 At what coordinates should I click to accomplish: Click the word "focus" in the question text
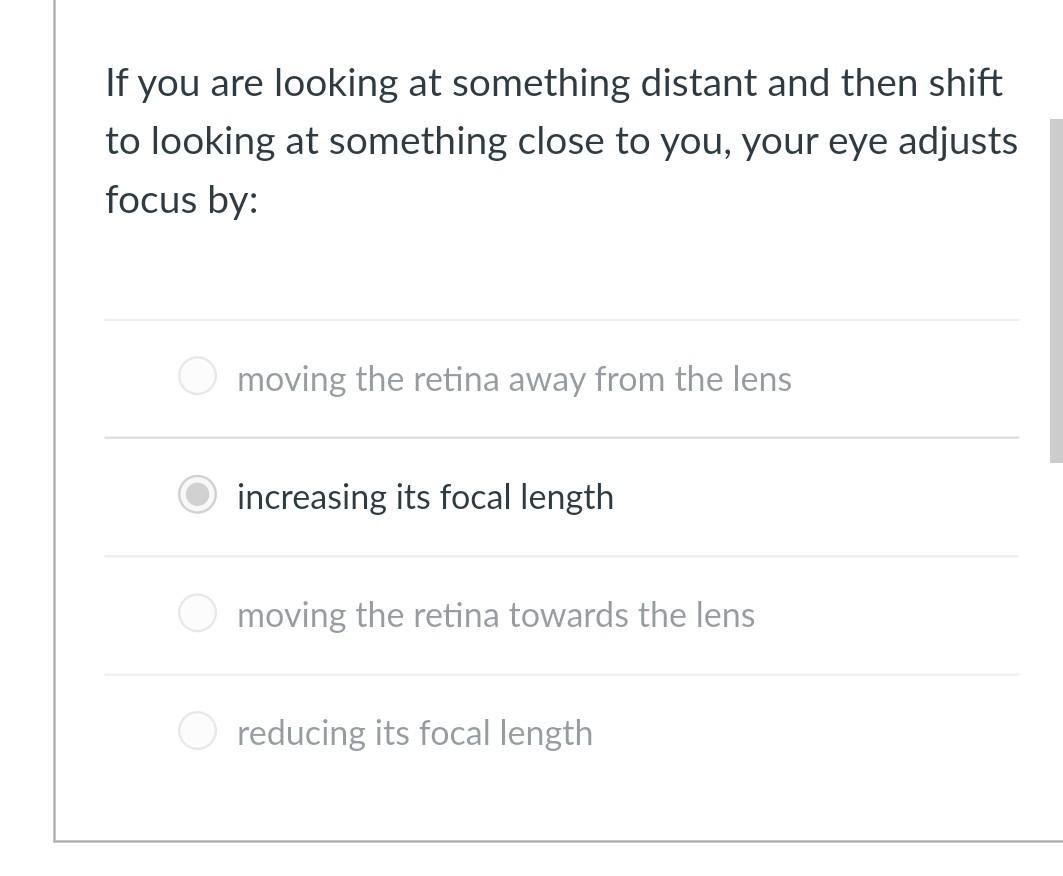[x=143, y=199]
